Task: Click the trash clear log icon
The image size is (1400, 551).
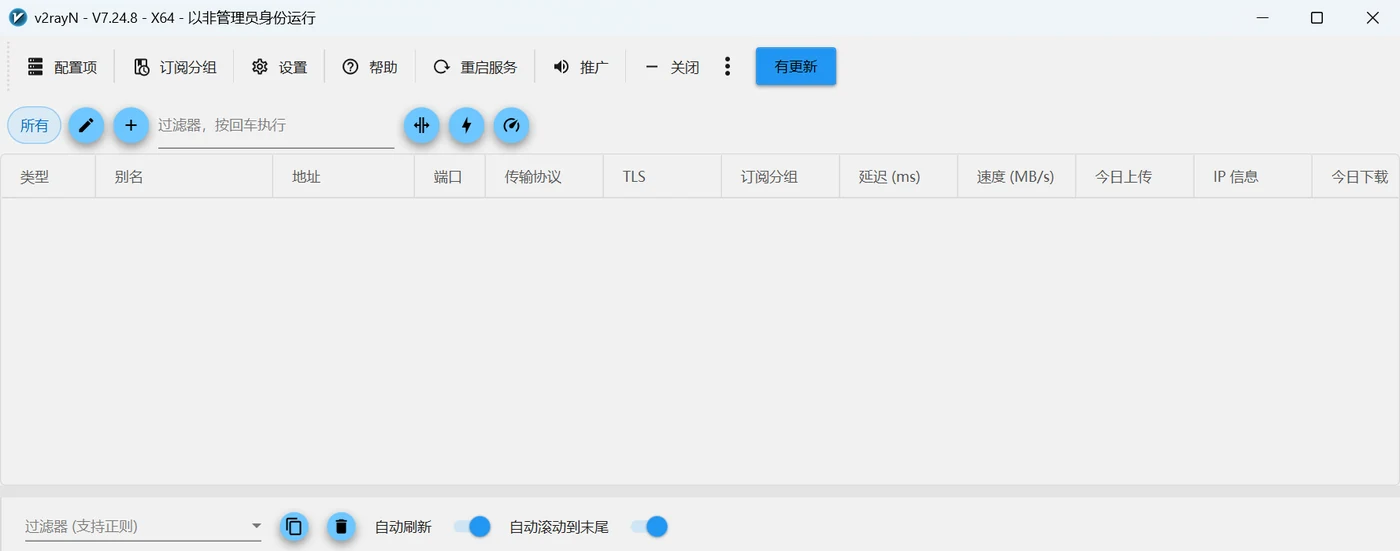Action: [x=341, y=526]
